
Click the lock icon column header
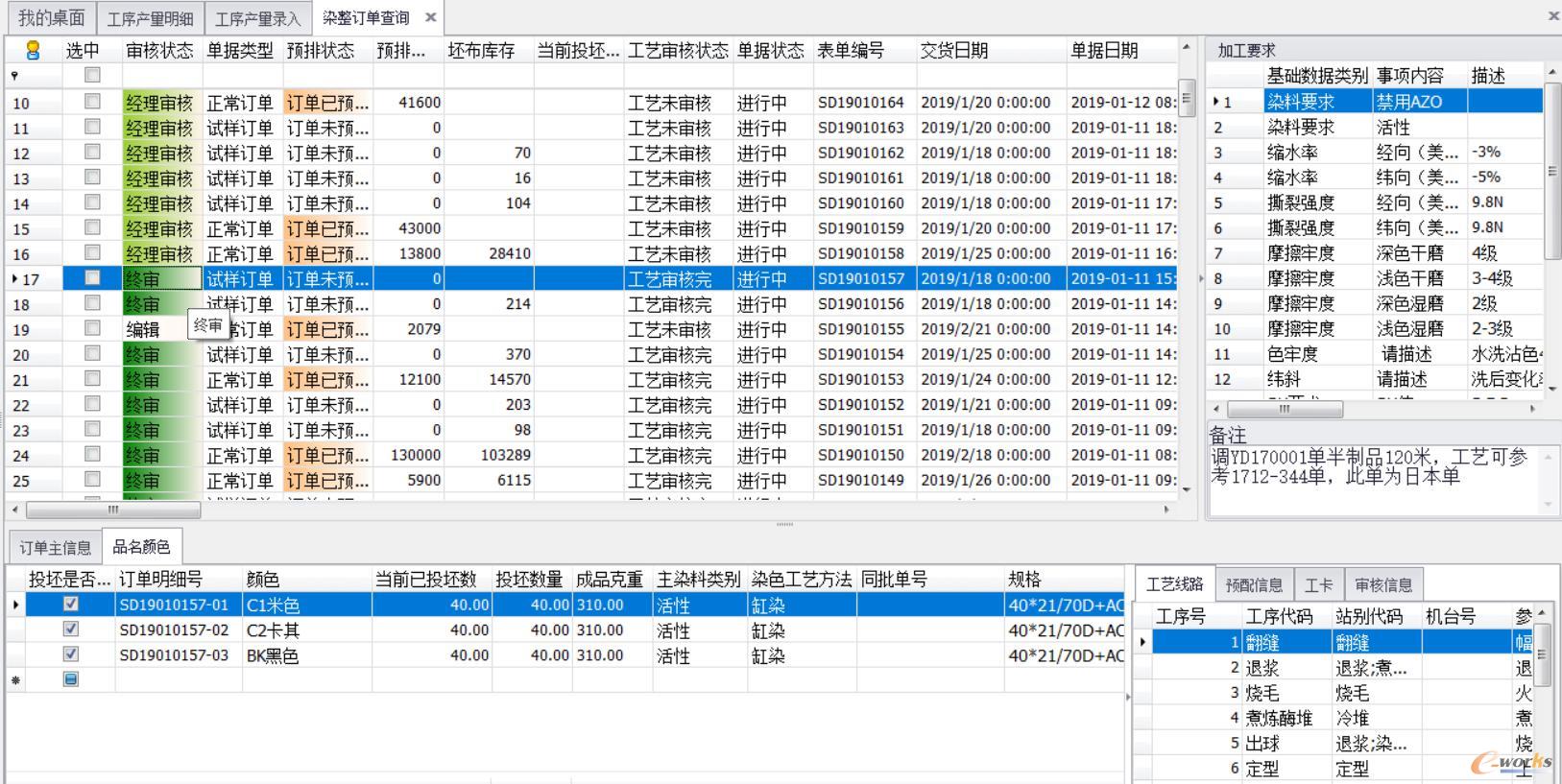click(33, 50)
